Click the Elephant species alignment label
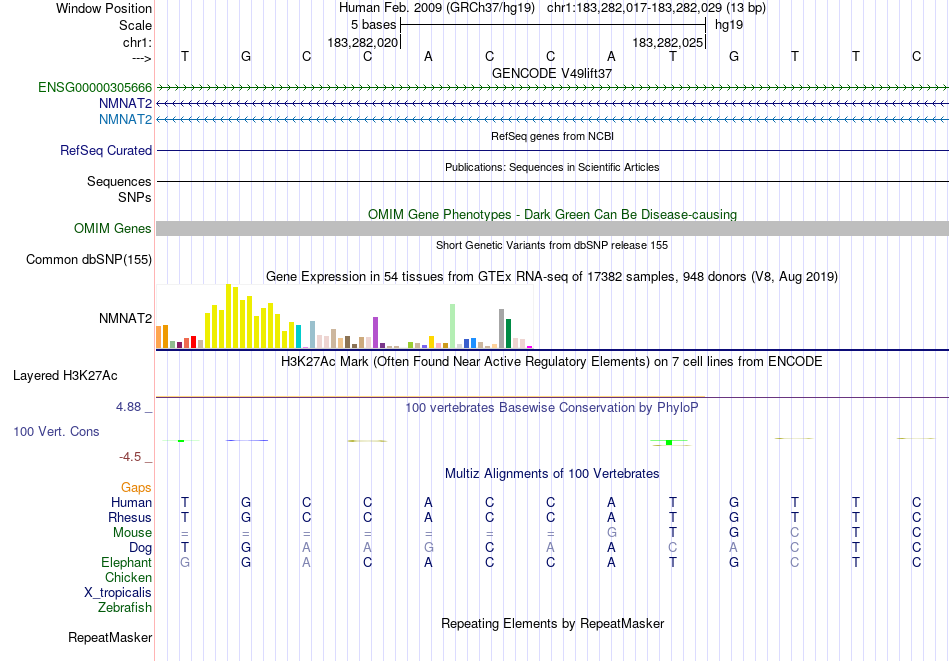The image size is (950, 661). [x=127, y=562]
